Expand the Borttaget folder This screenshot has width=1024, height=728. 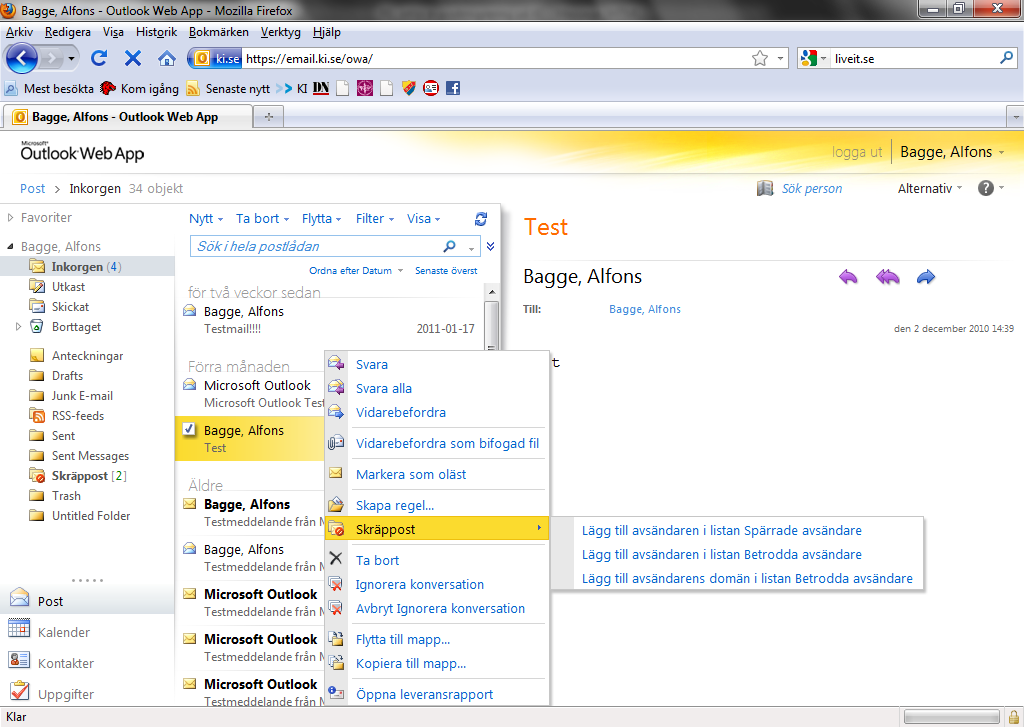(18, 326)
